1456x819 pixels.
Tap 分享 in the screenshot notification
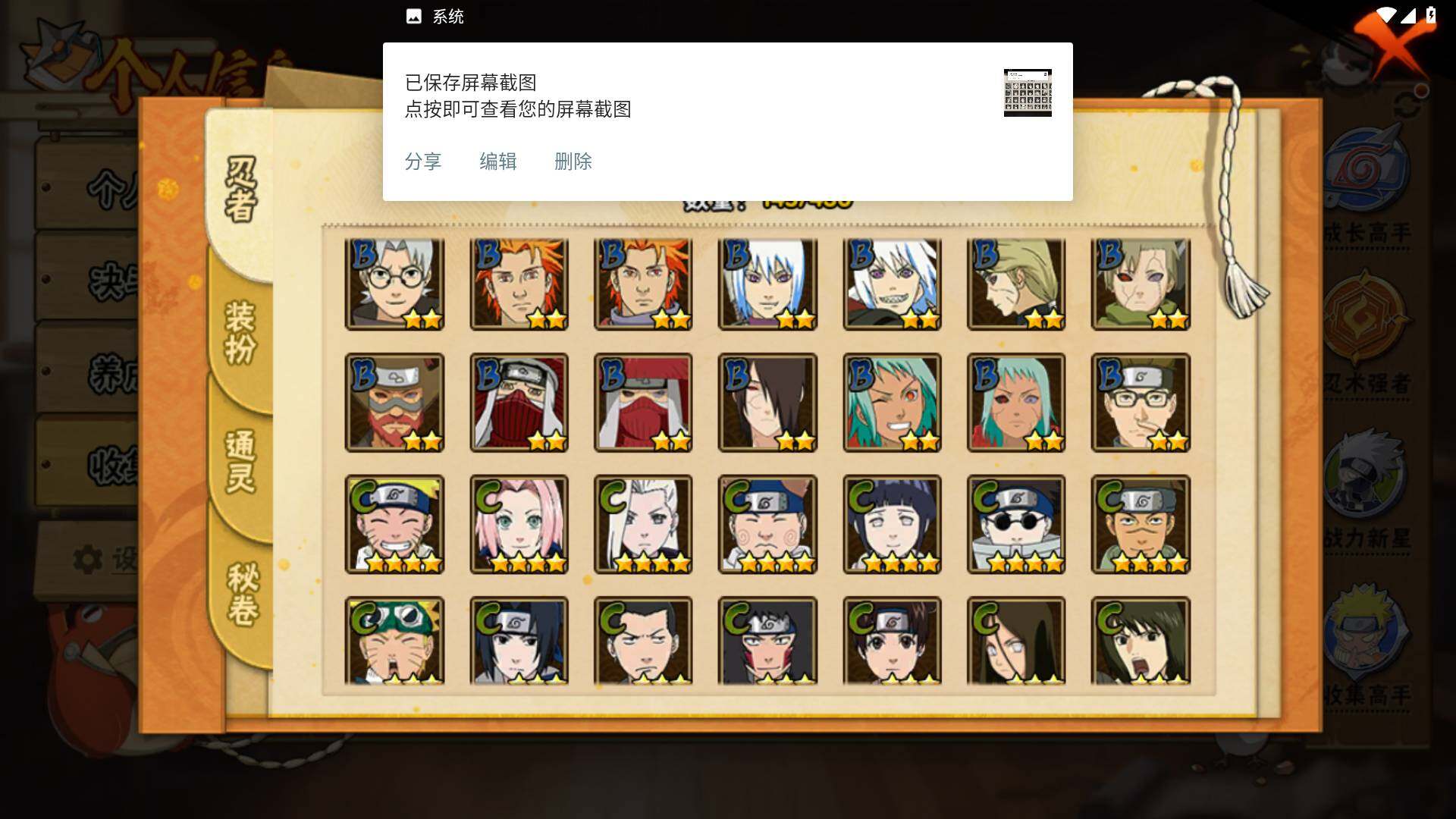[423, 162]
